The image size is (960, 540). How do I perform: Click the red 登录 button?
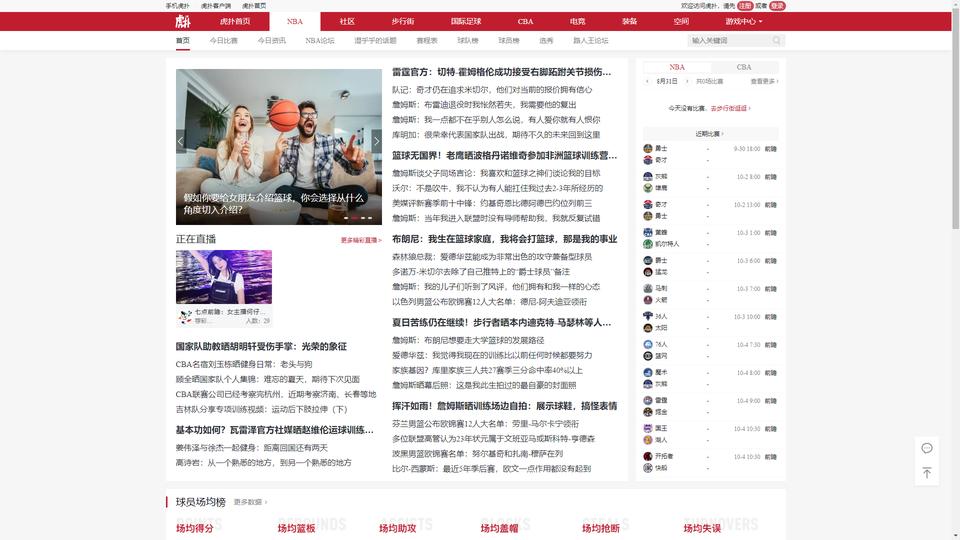[777, 6]
